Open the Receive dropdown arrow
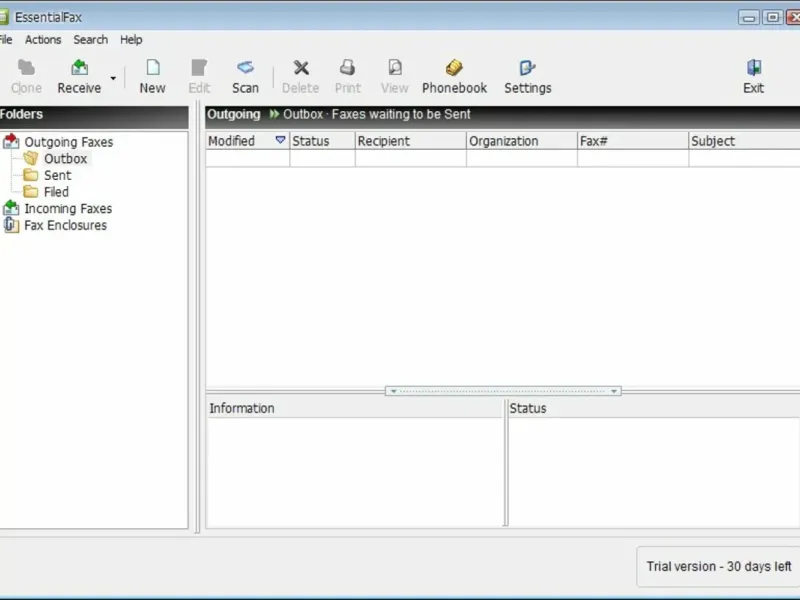This screenshot has width=800, height=600. point(113,78)
